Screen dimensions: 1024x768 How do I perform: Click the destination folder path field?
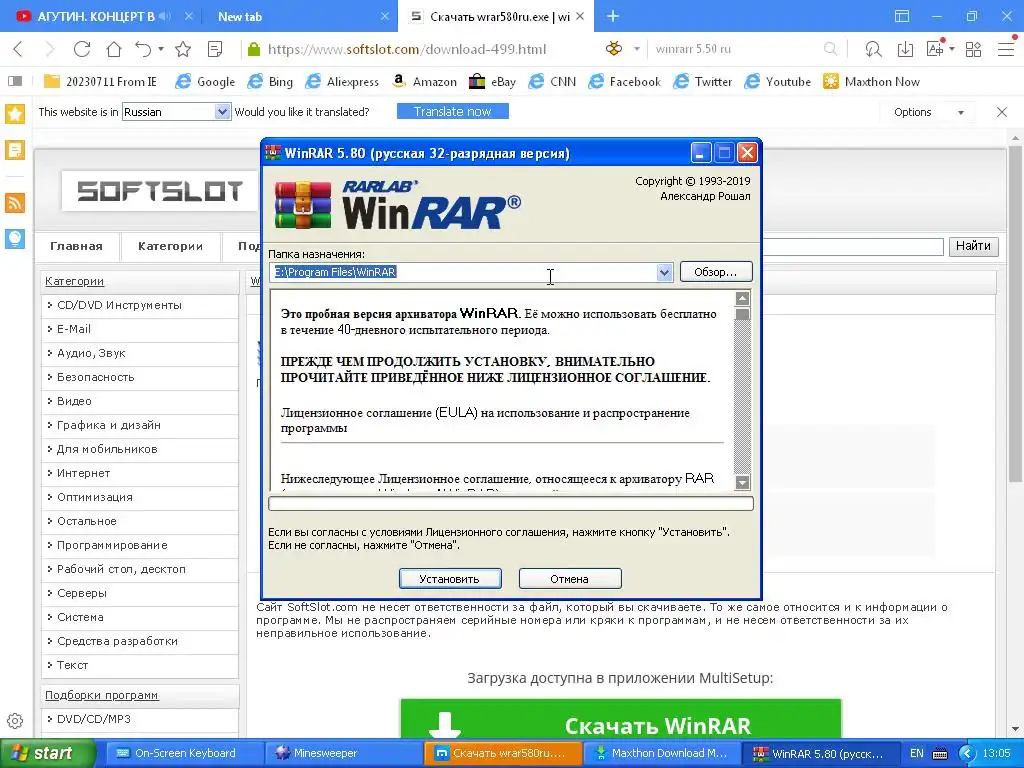coord(464,272)
